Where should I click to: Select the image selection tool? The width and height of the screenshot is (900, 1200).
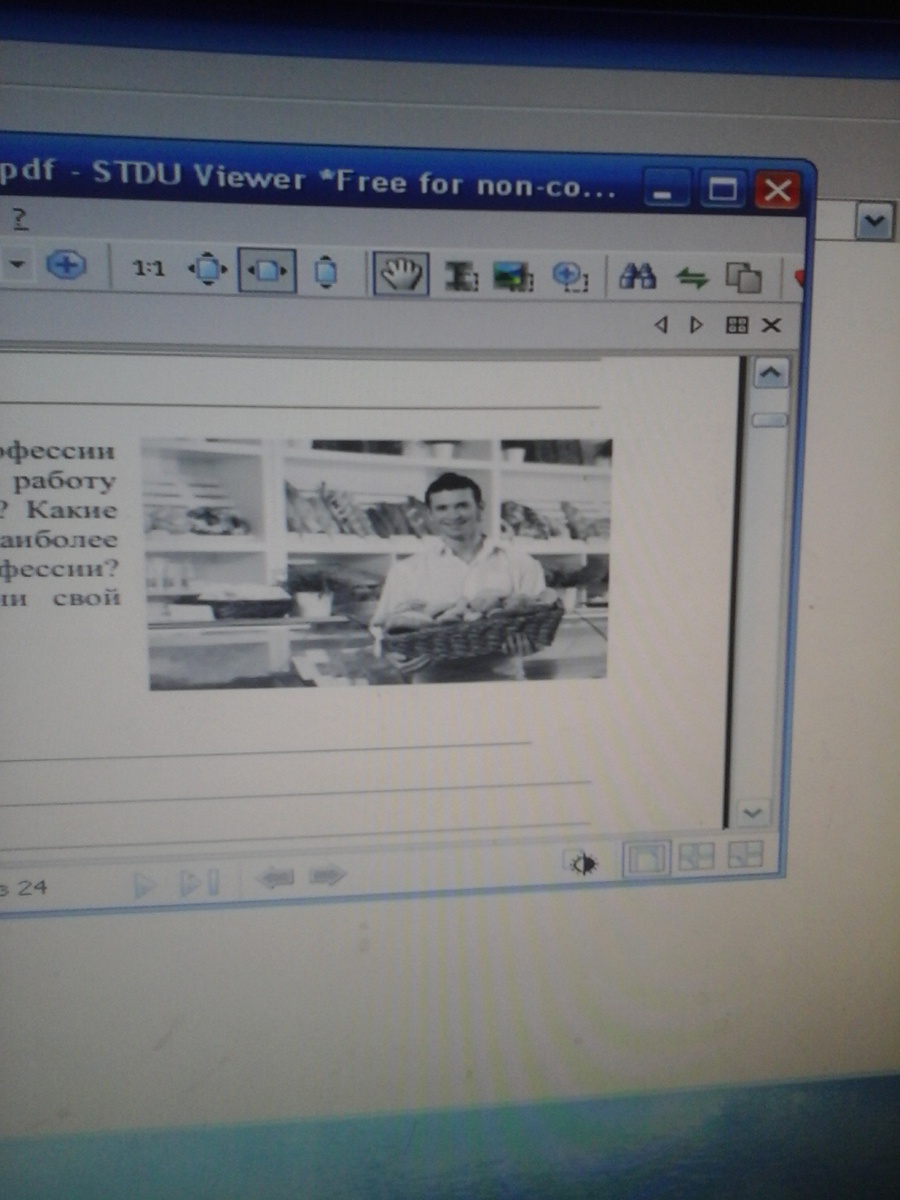(514, 277)
